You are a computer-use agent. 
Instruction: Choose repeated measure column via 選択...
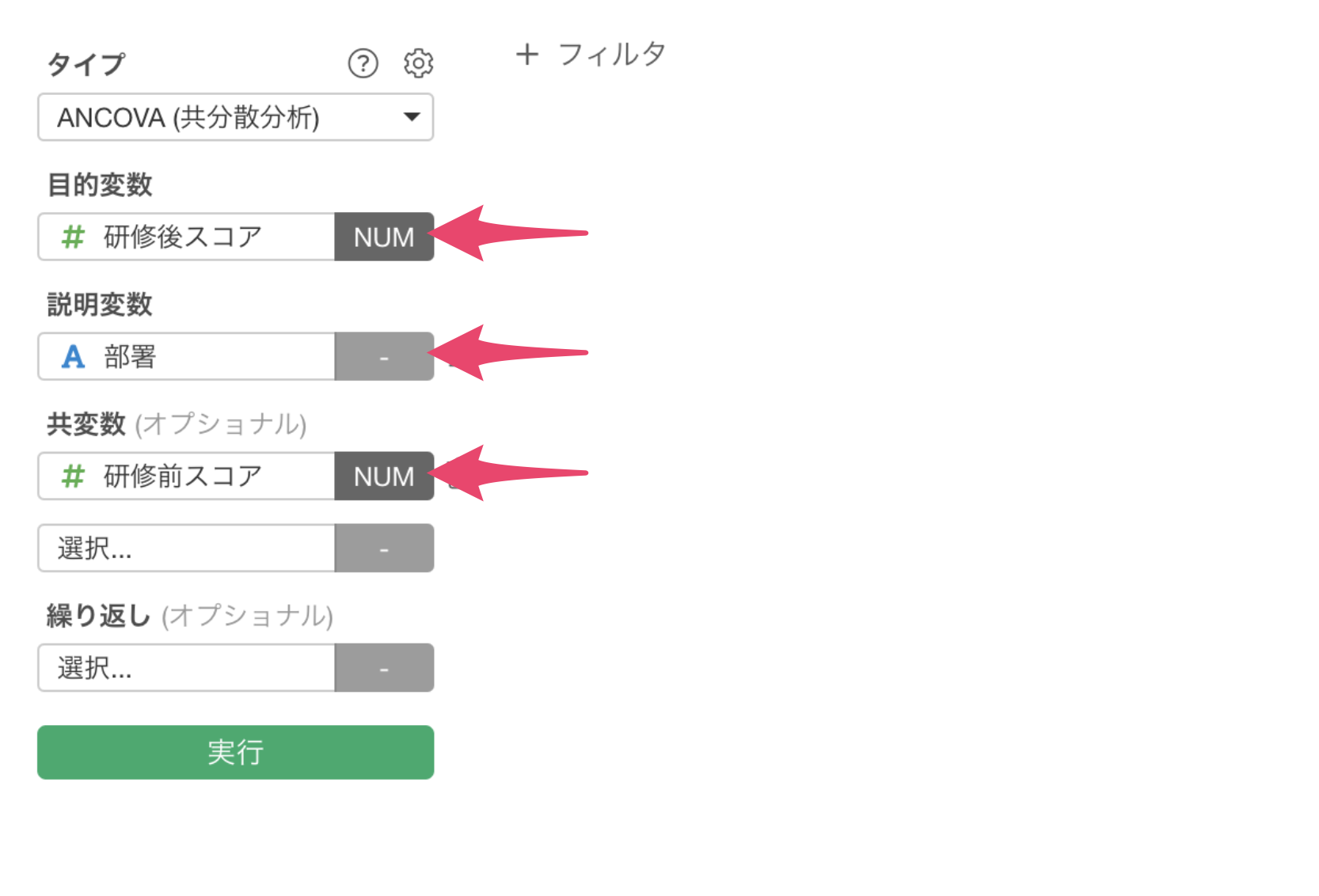[x=187, y=667]
